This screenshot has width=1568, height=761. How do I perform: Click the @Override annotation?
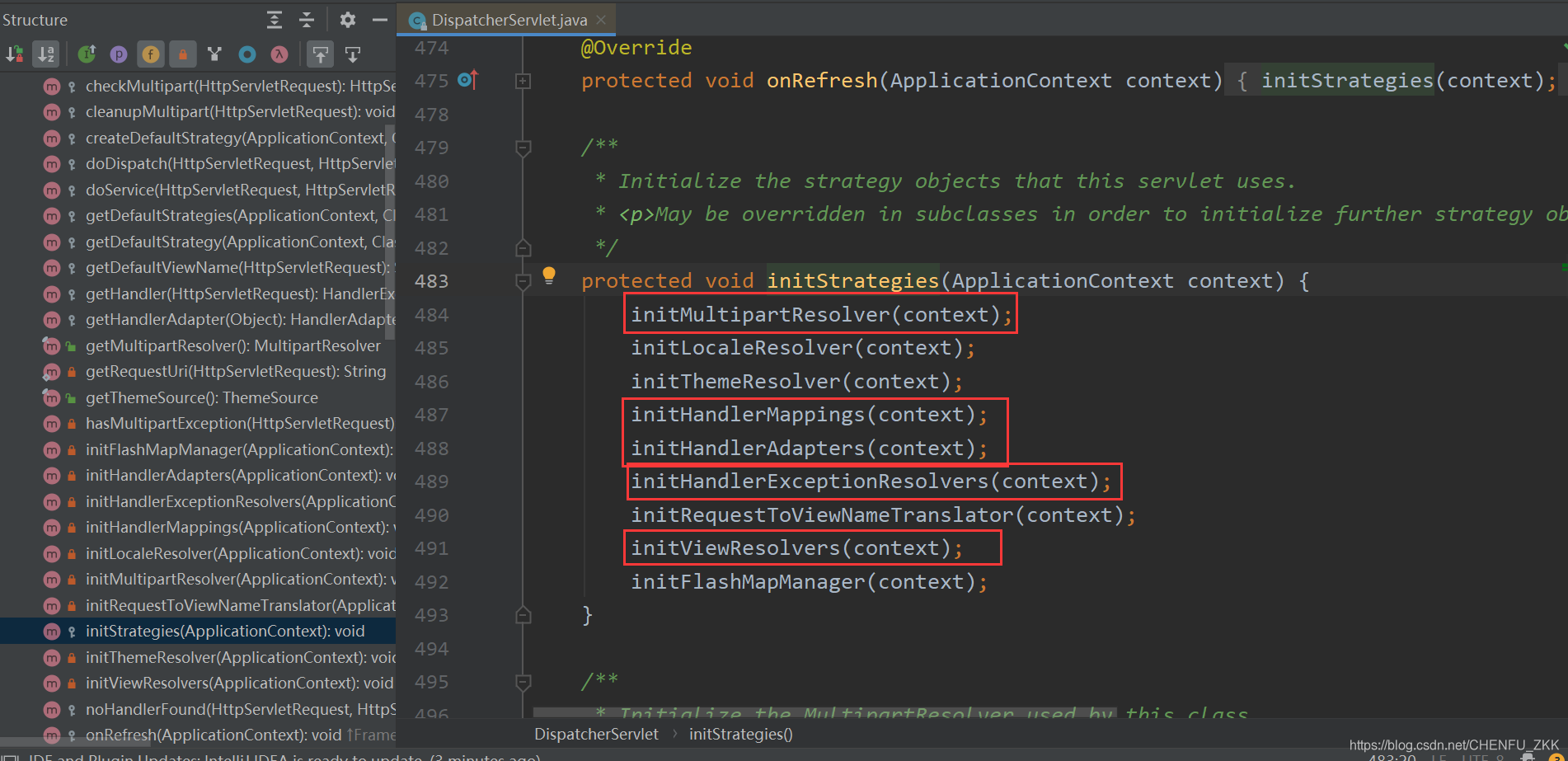(x=636, y=48)
